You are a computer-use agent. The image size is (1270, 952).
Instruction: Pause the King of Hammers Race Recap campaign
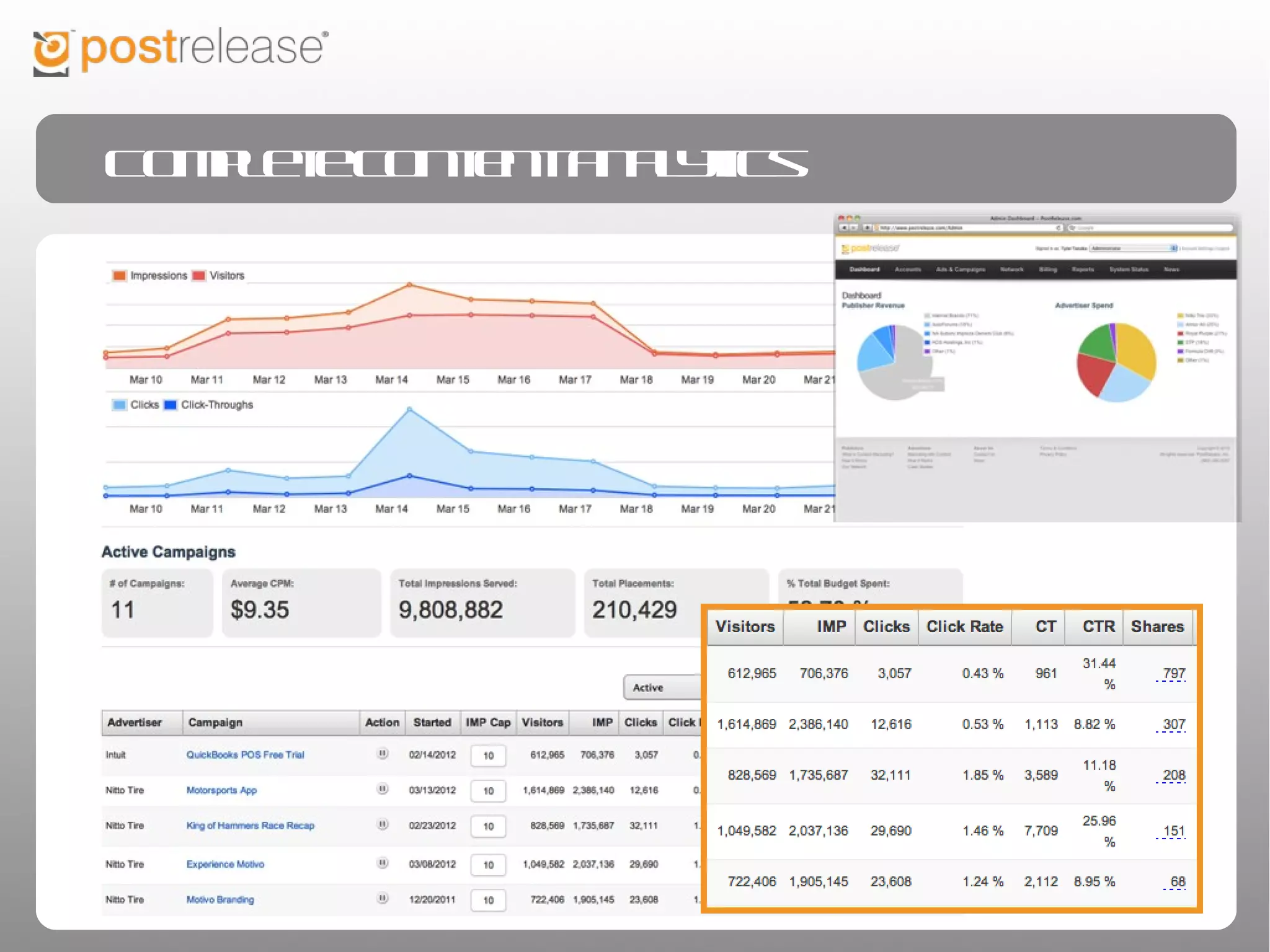[383, 824]
